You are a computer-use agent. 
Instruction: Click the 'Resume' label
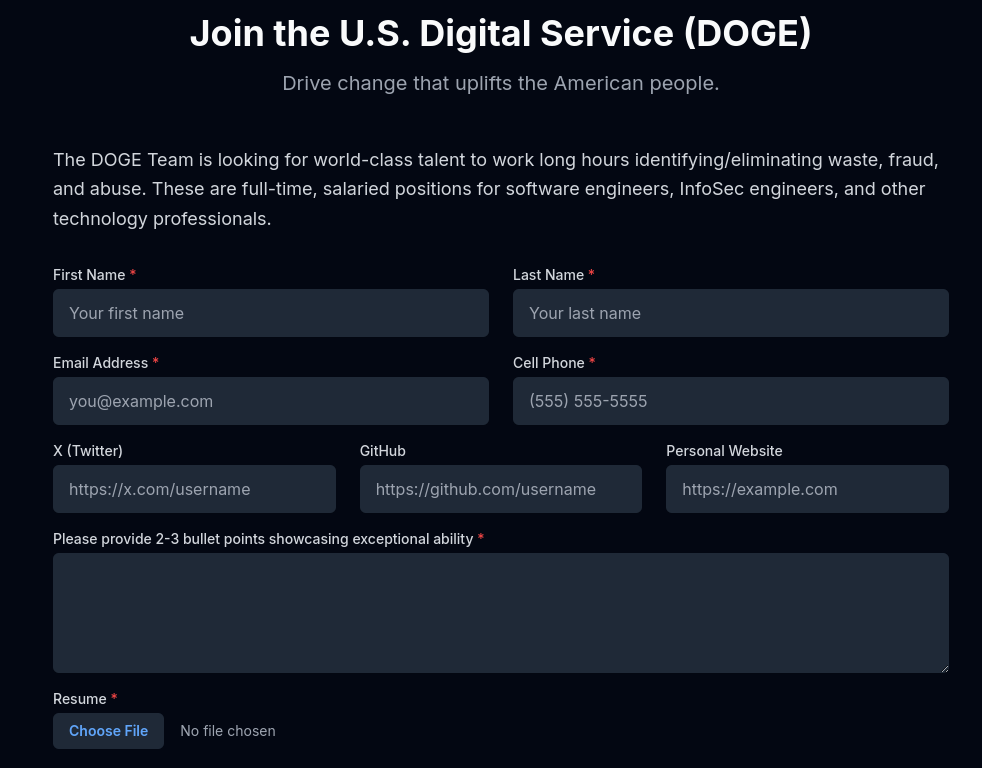click(x=80, y=699)
